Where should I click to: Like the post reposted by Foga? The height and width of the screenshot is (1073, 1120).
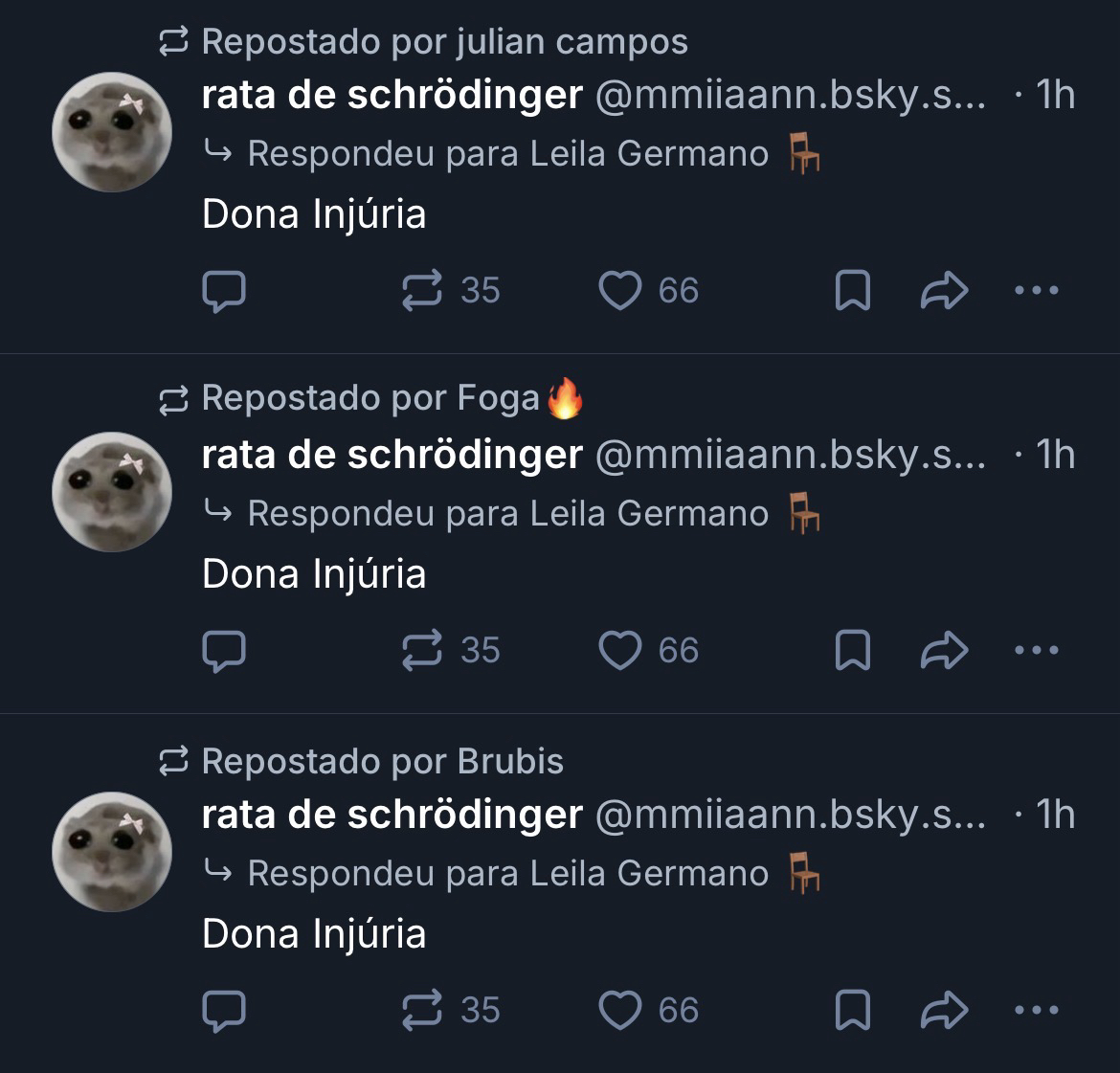(619, 650)
